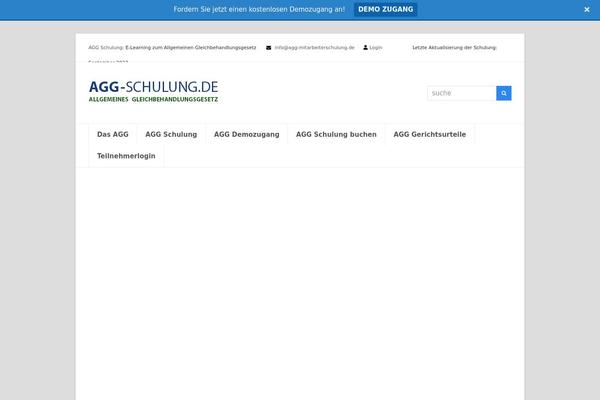Click the user icon beside Login
Screen dimensions: 600x400
(x=365, y=47)
